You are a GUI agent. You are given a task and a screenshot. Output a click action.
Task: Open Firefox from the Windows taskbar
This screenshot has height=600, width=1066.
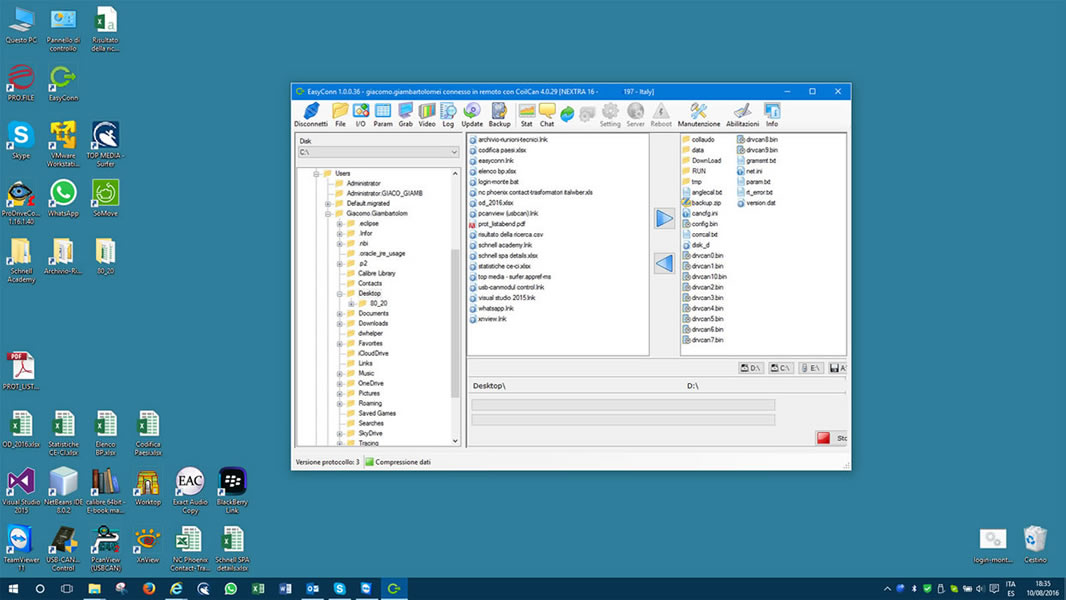coord(148,588)
